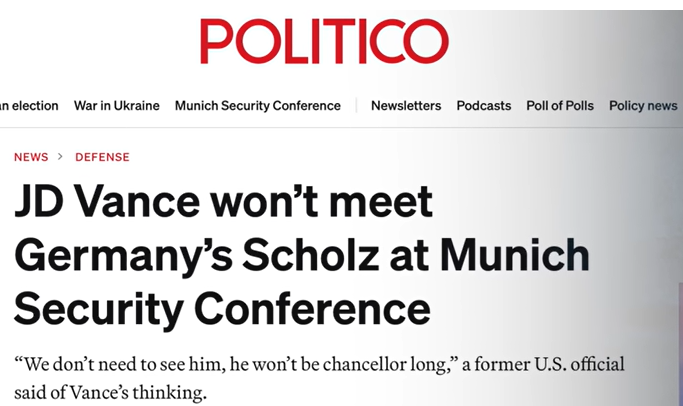Click the divider between Munich and Newsletters
Screen dimensions: 683x406
(x=356, y=106)
